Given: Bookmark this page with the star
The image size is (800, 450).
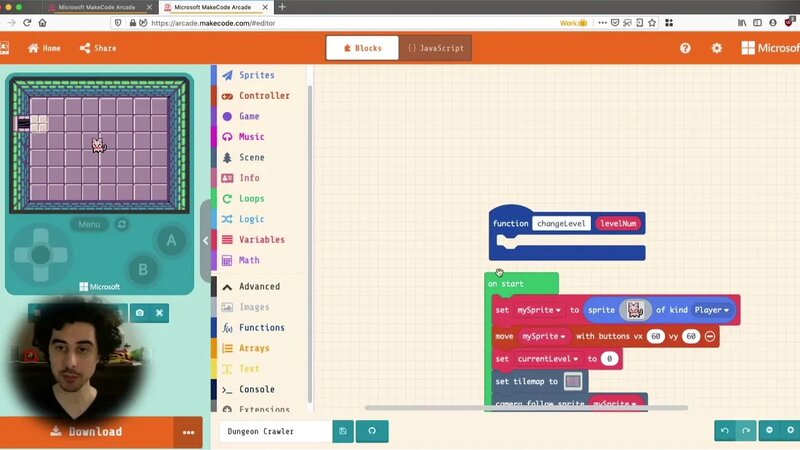Looking at the screenshot, I should point(652,23).
